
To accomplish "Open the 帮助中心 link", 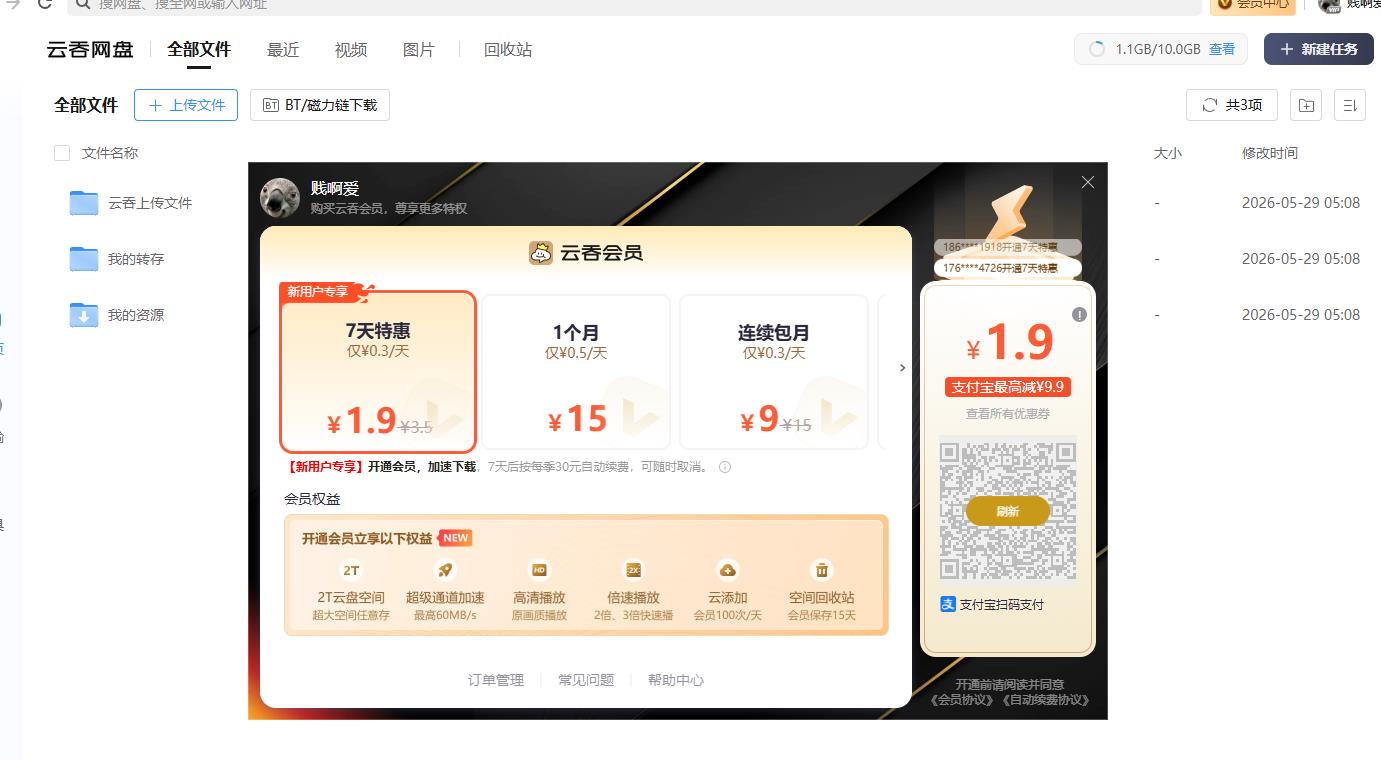I will click(676, 680).
